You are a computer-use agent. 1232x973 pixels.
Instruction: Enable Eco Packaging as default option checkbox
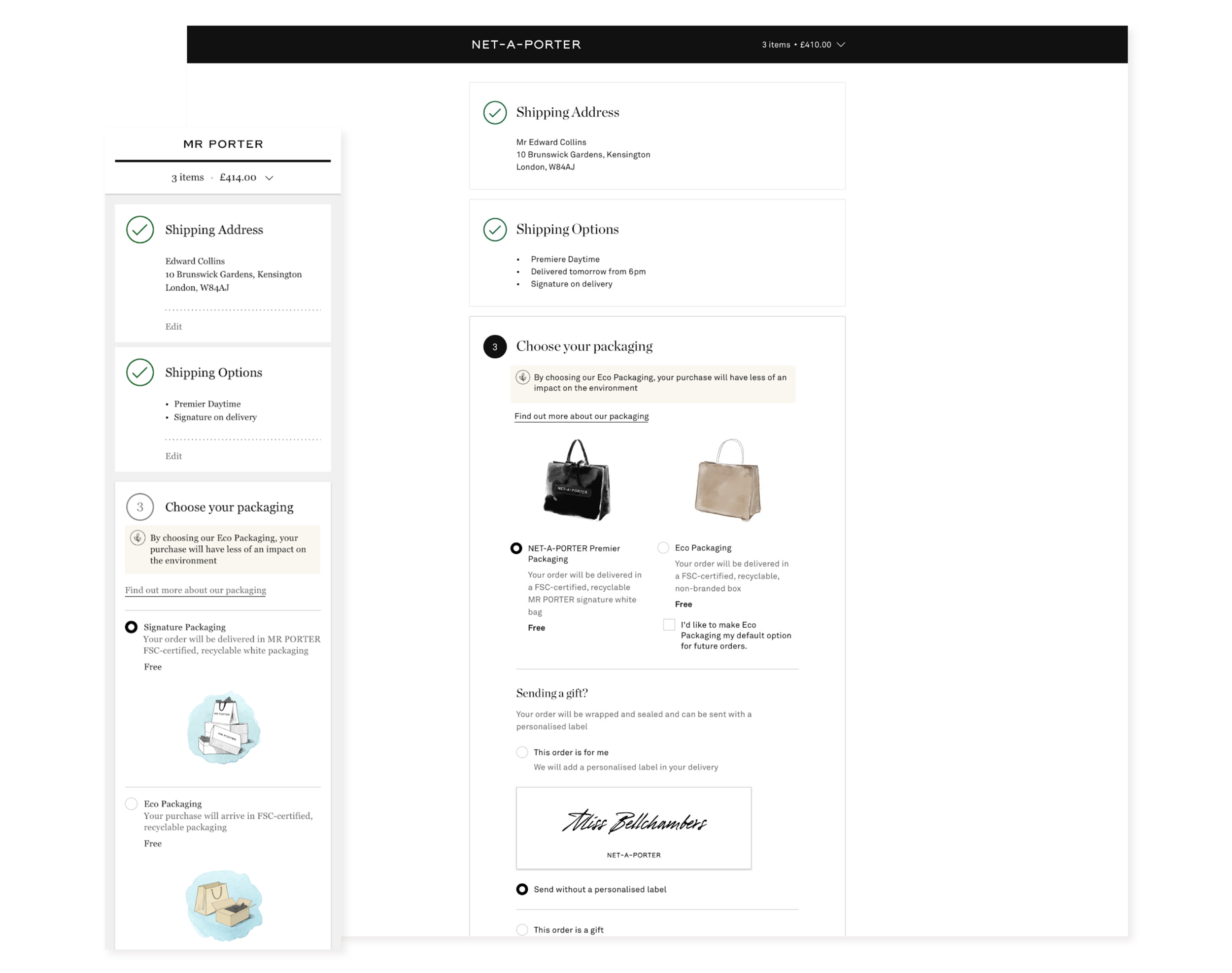click(x=669, y=625)
